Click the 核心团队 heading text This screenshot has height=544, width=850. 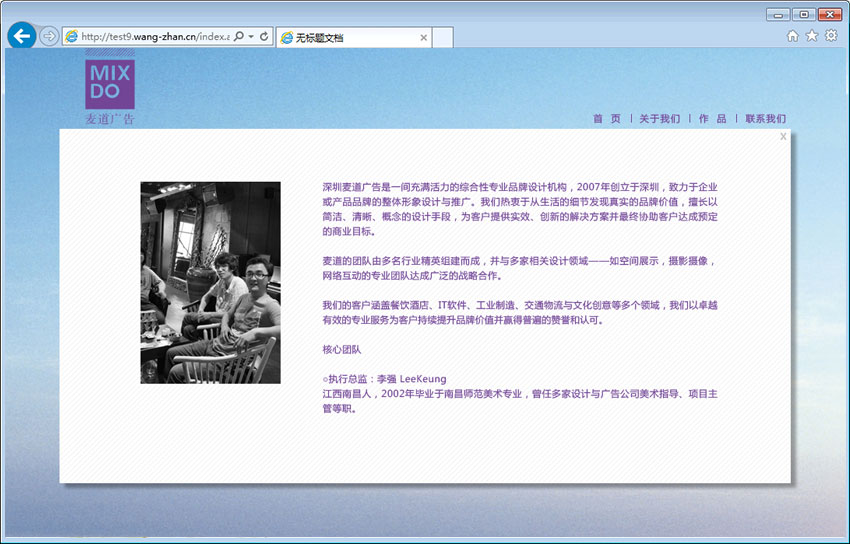342,349
